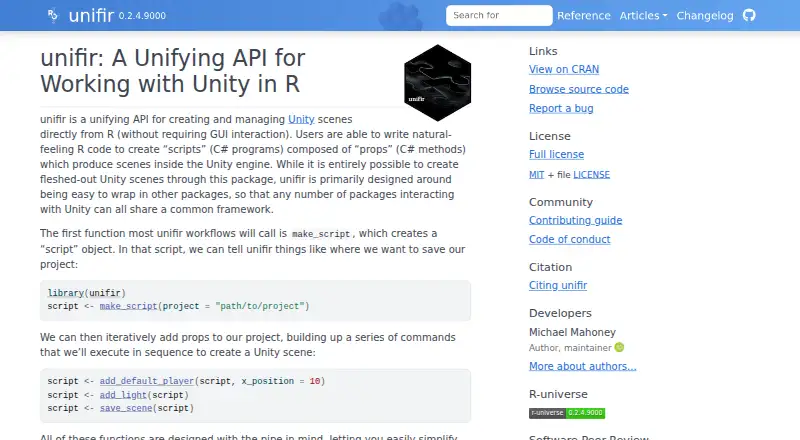
Task: Click add_default_player function link
Action: click(146, 381)
